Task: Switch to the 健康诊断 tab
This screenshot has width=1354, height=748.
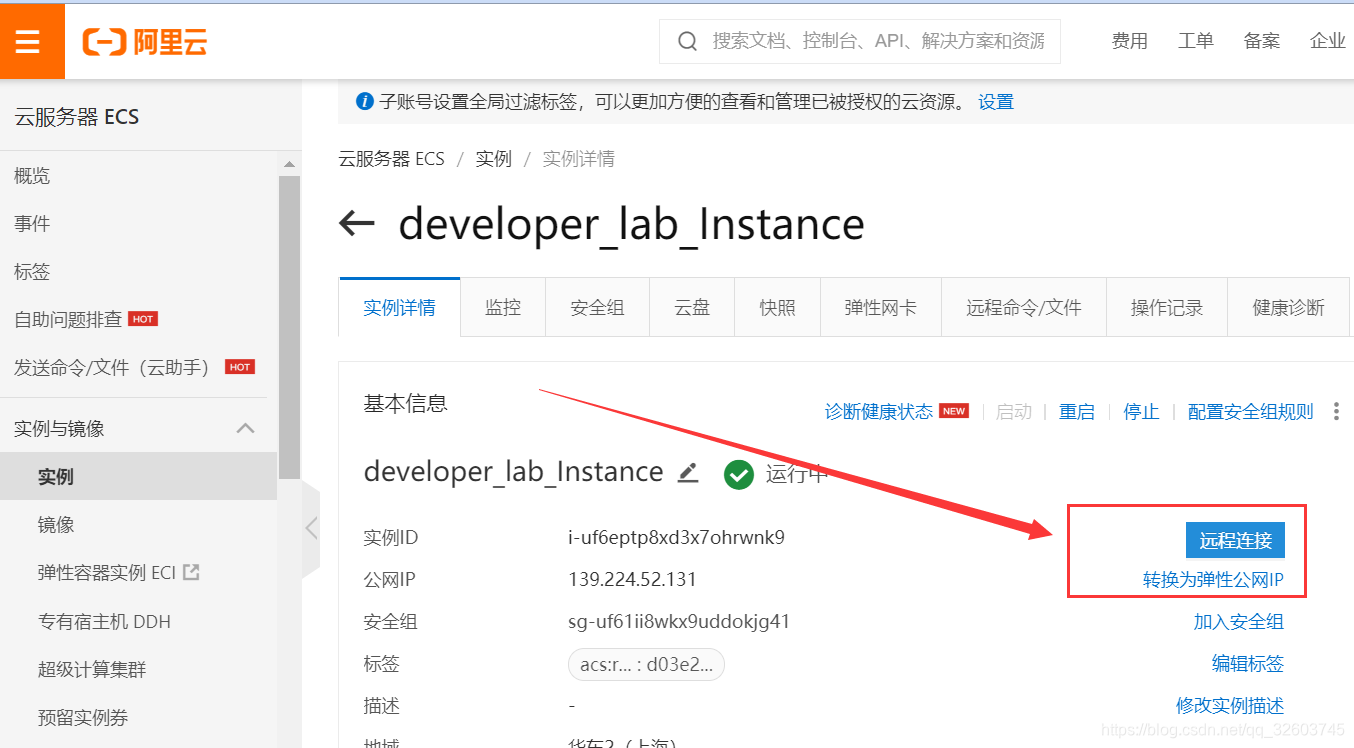Action: 1289,307
